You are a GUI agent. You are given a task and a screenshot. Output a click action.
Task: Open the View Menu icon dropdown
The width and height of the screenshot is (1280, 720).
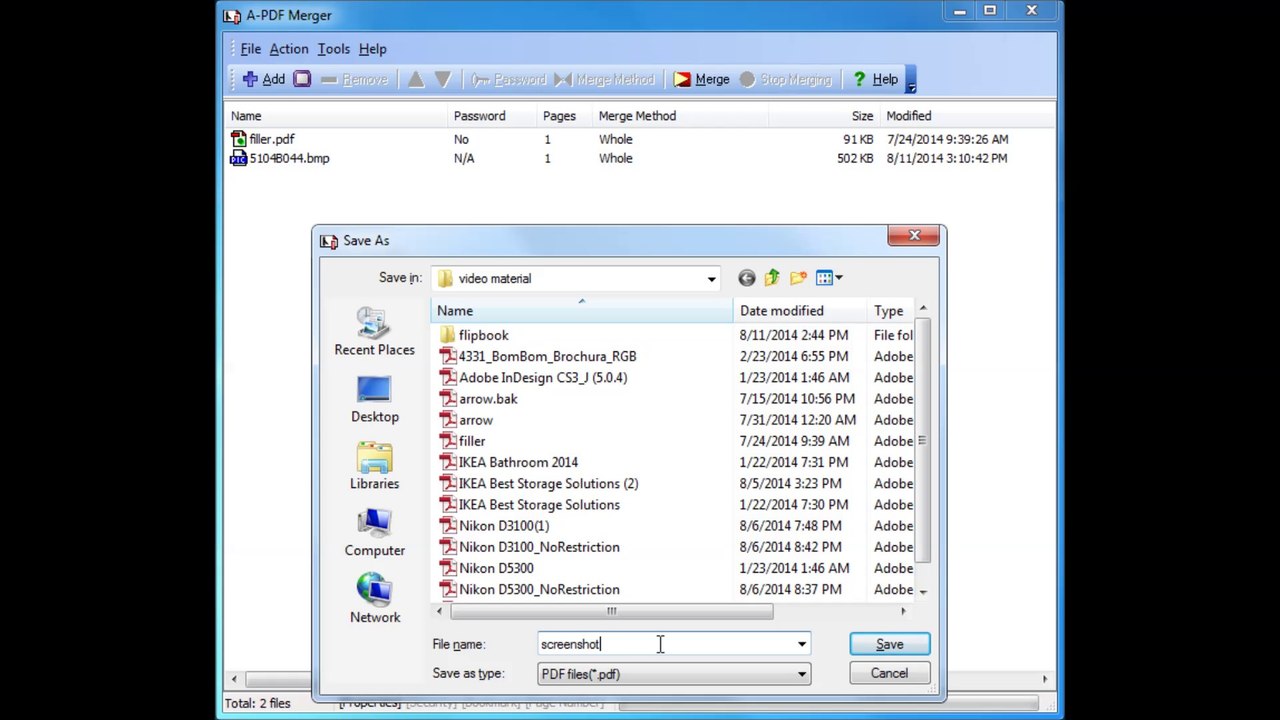[x=829, y=278]
